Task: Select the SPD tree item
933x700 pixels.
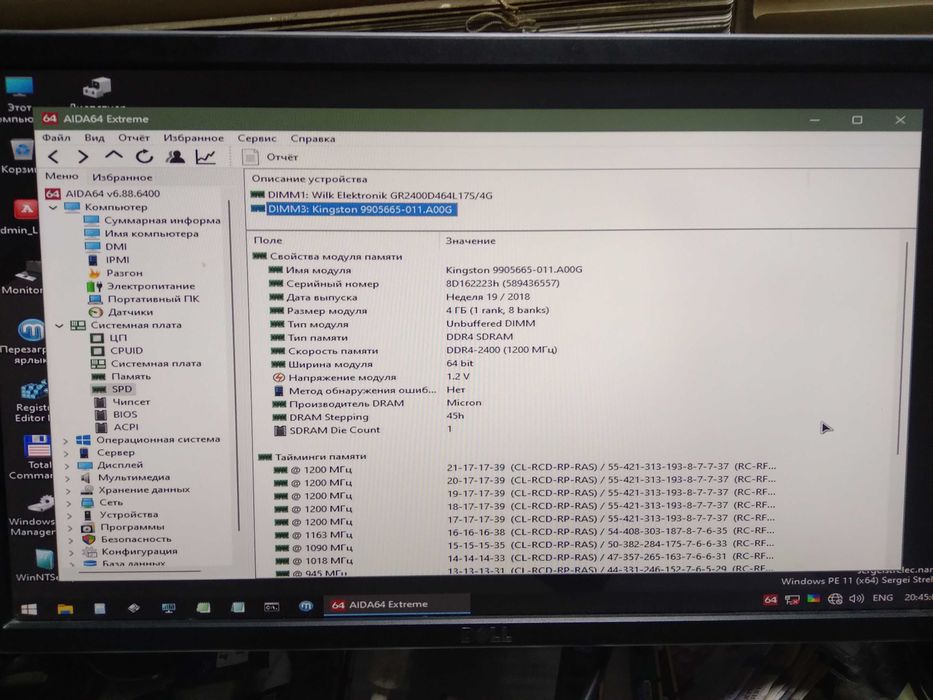Action: (x=112, y=389)
